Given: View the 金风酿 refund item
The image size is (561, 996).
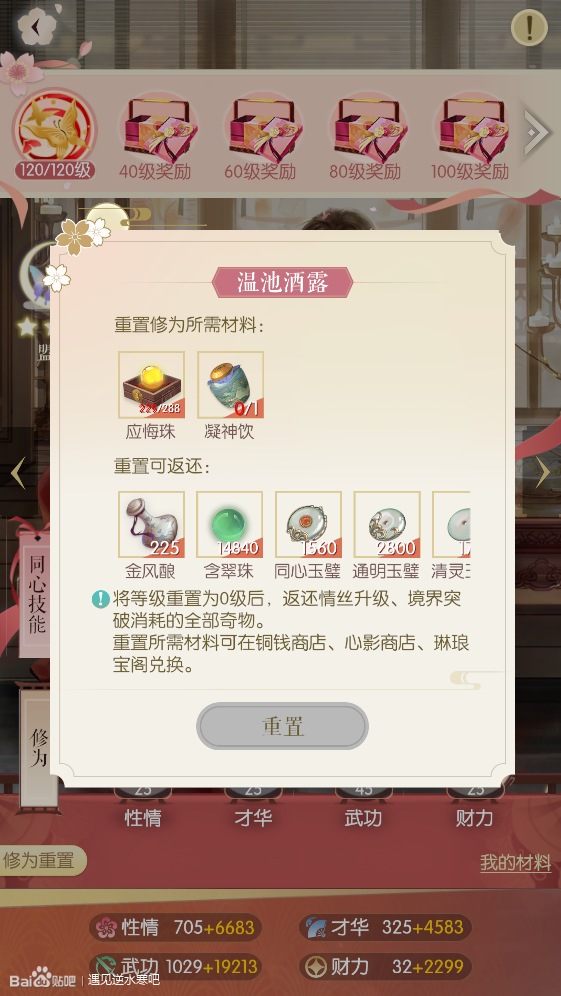Looking at the screenshot, I should click(x=151, y=525).
